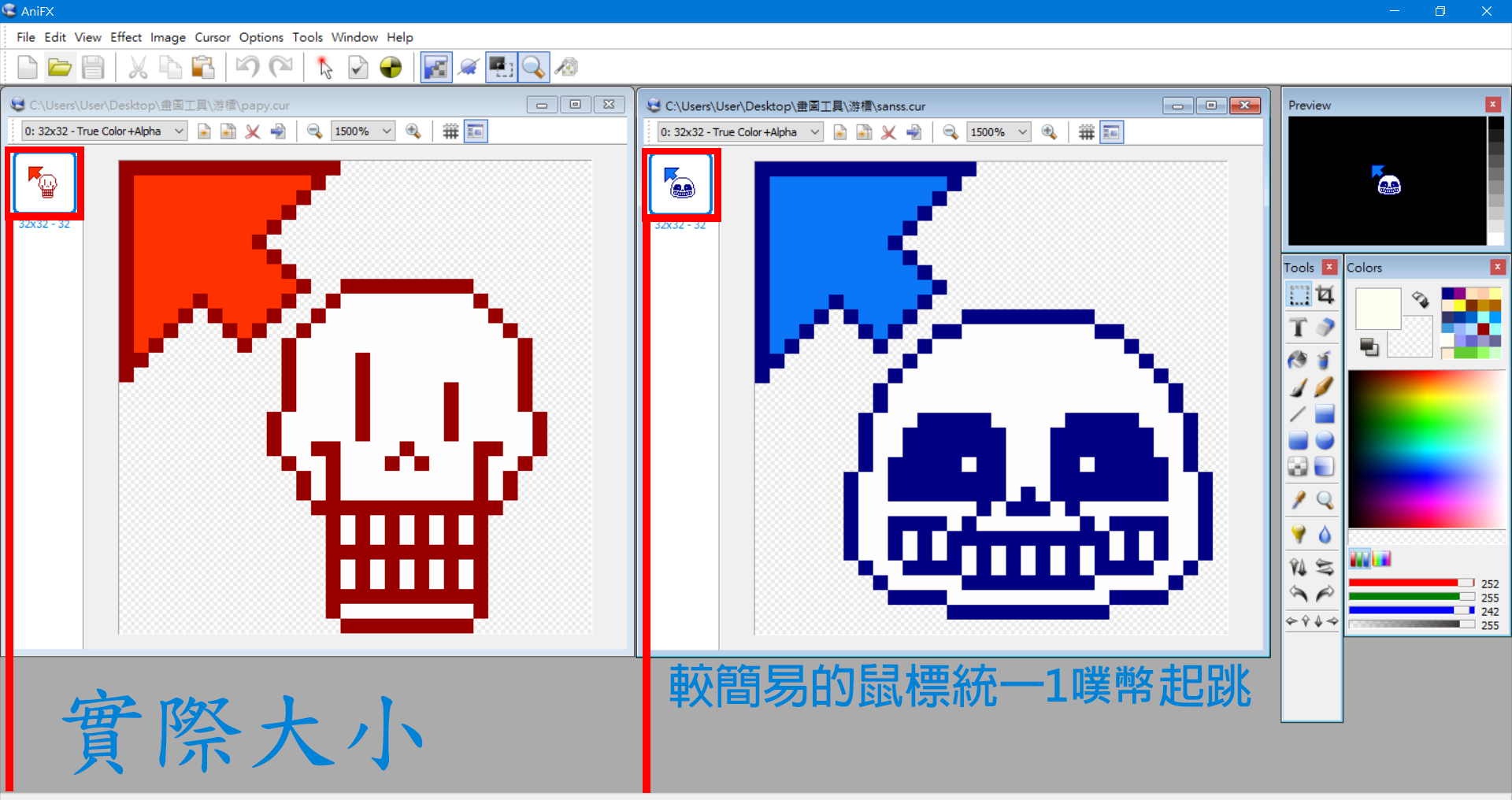Open the Image menu
The height and width of the screenshot is (800, 1512).
pyautogui.click(x=168, y=37)
